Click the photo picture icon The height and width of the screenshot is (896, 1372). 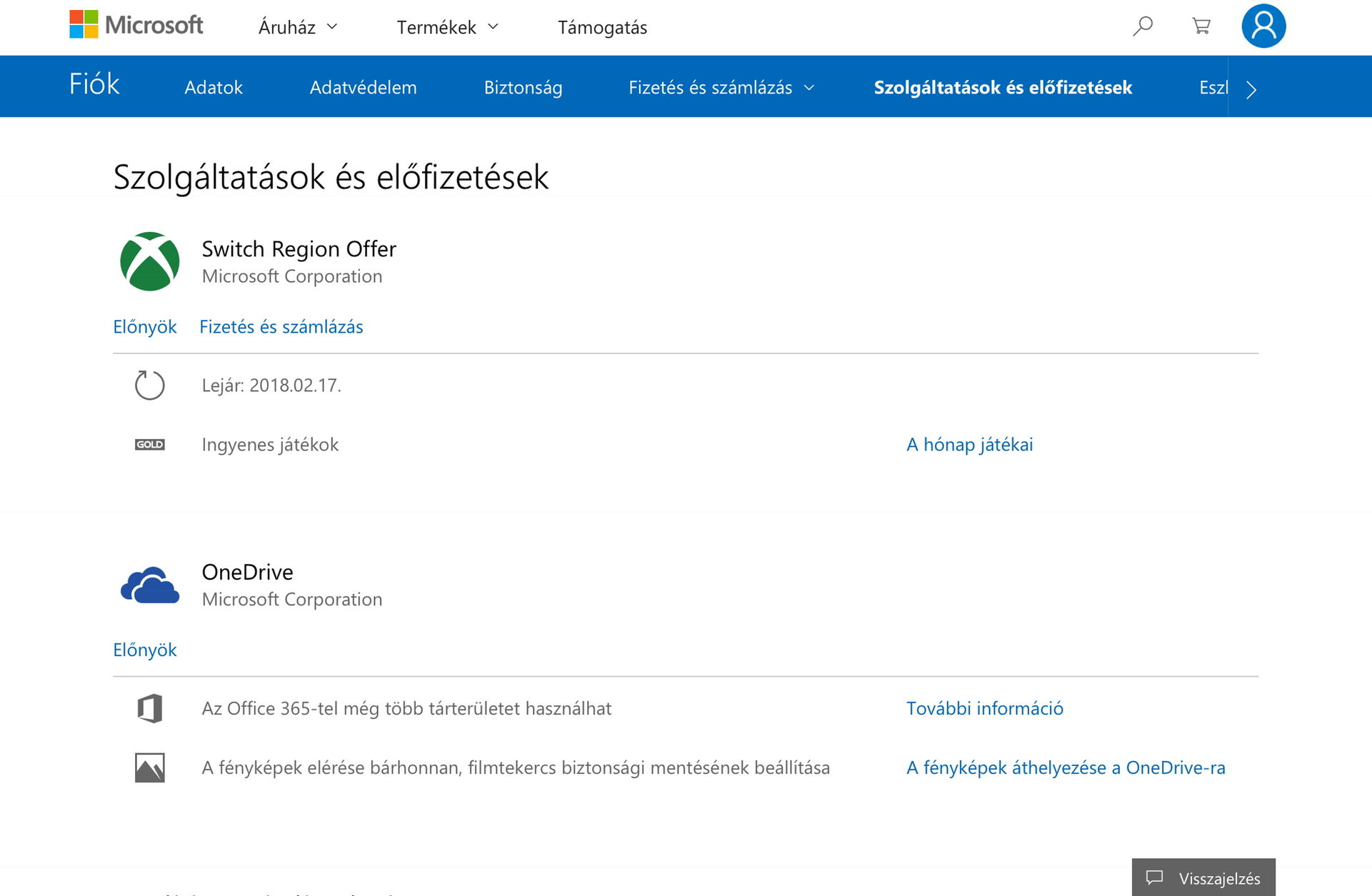[x=150, y=768]
